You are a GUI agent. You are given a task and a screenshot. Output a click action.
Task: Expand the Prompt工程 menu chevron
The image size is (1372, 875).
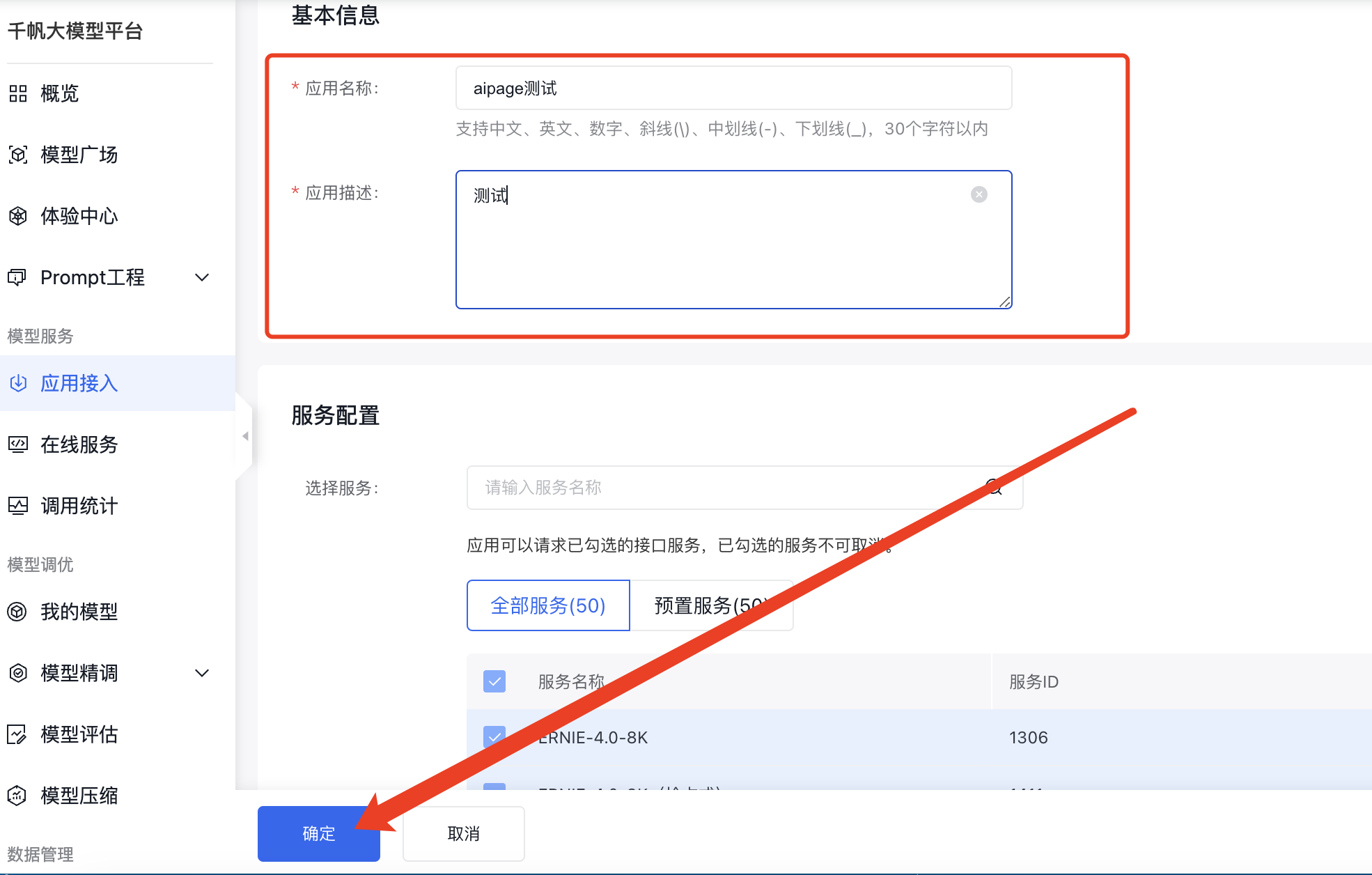pyautogui.click(x=202, y=277)
